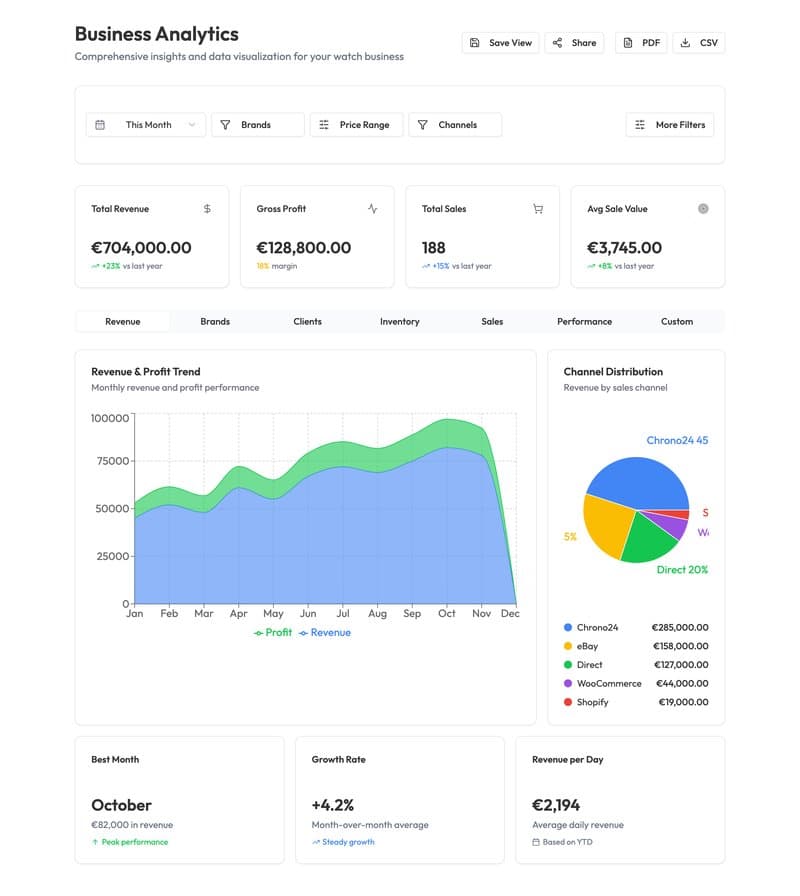This screenshot has width=800, height=896.
Task: Click the blue Chrono24 legend dot
Action: pos(568,627)
